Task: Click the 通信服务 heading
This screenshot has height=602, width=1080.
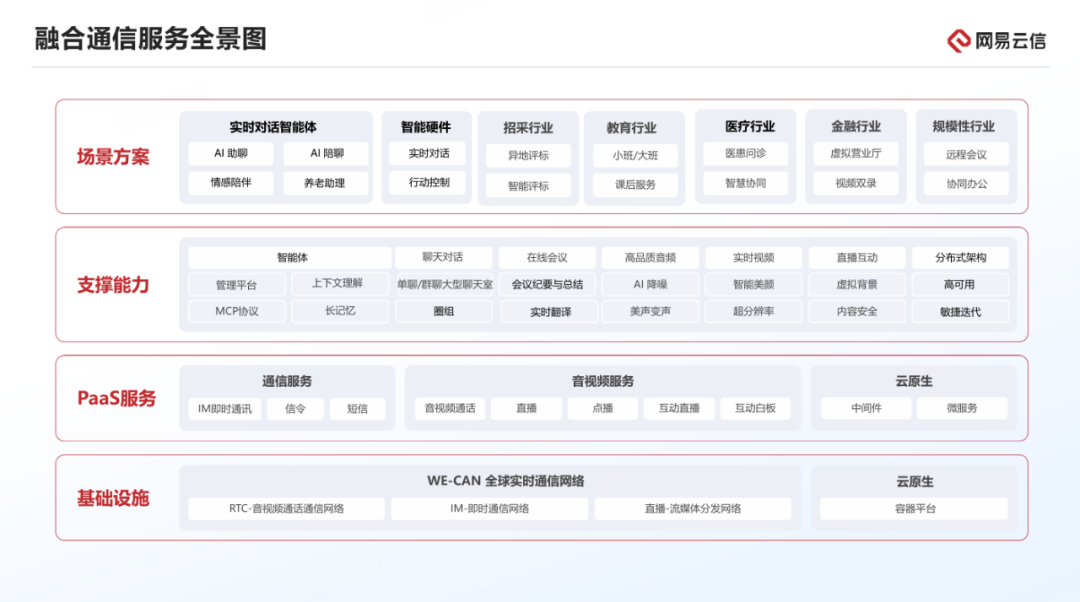Action: coord(287,381)
